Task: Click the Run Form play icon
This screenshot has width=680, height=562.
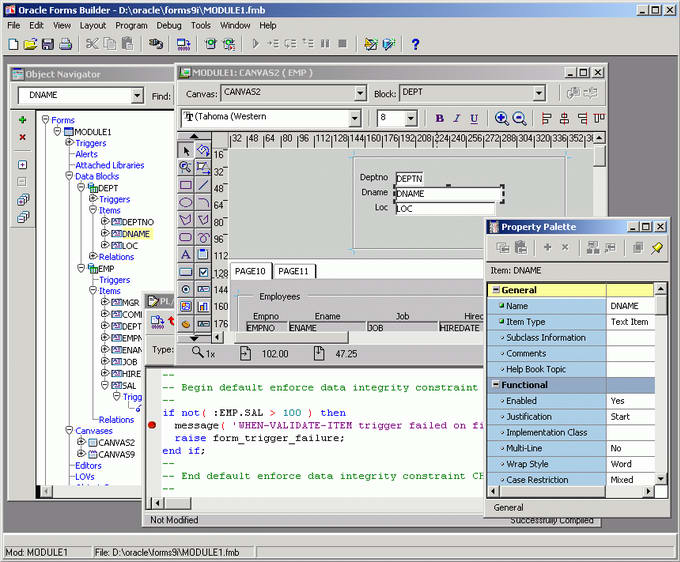Action: 255,44
